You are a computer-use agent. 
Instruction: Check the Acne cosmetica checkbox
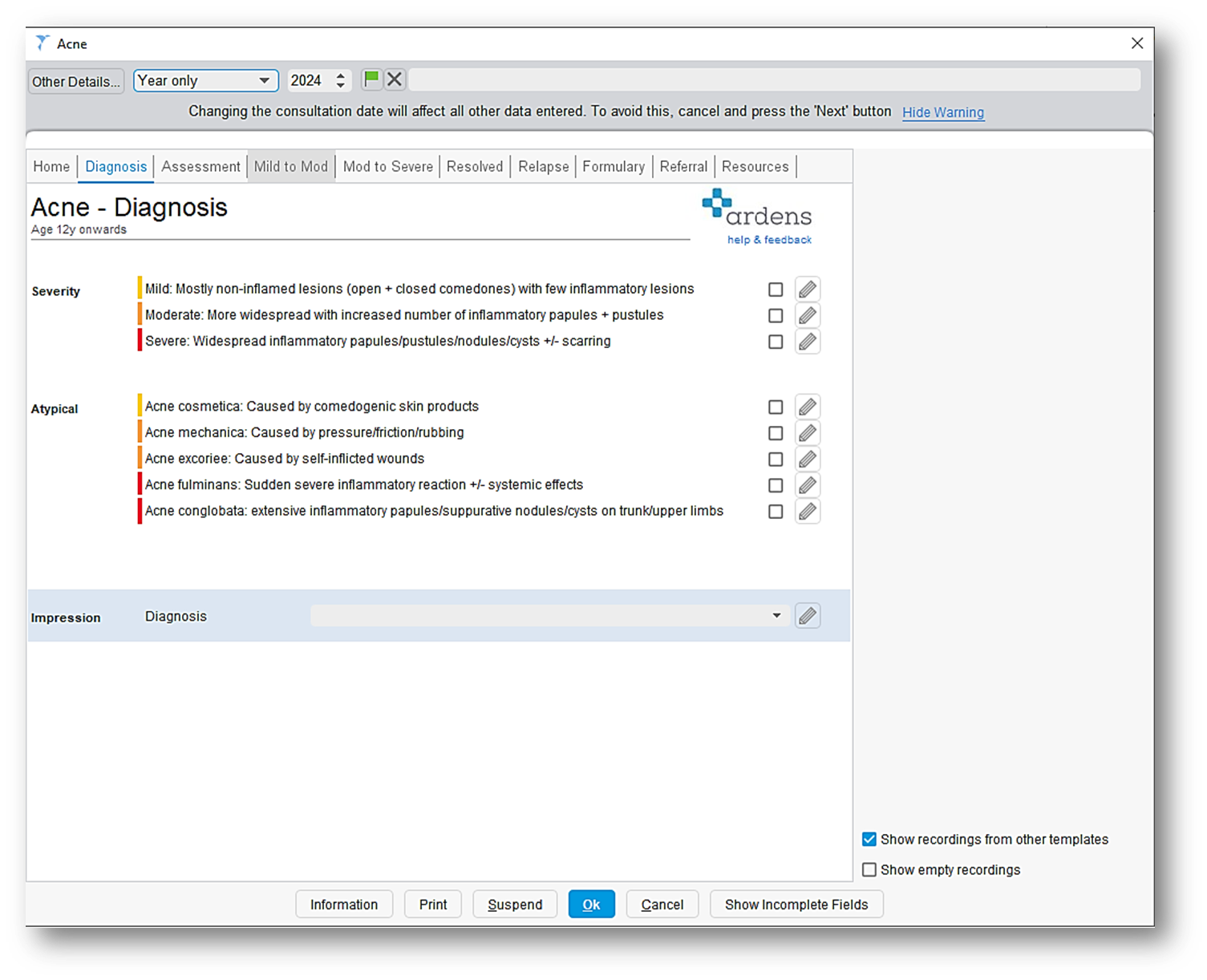(x=776, y=407)
